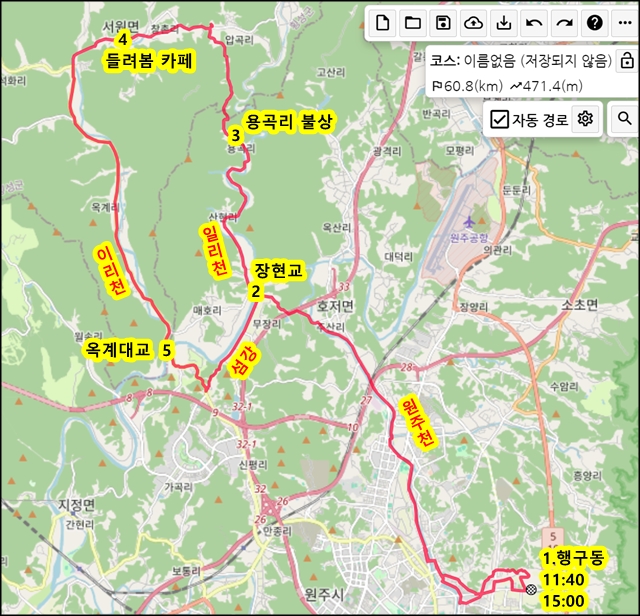Viewport: 640px width, 616px height.
Task: Download the course file
Action: click(x=504, y=23)
